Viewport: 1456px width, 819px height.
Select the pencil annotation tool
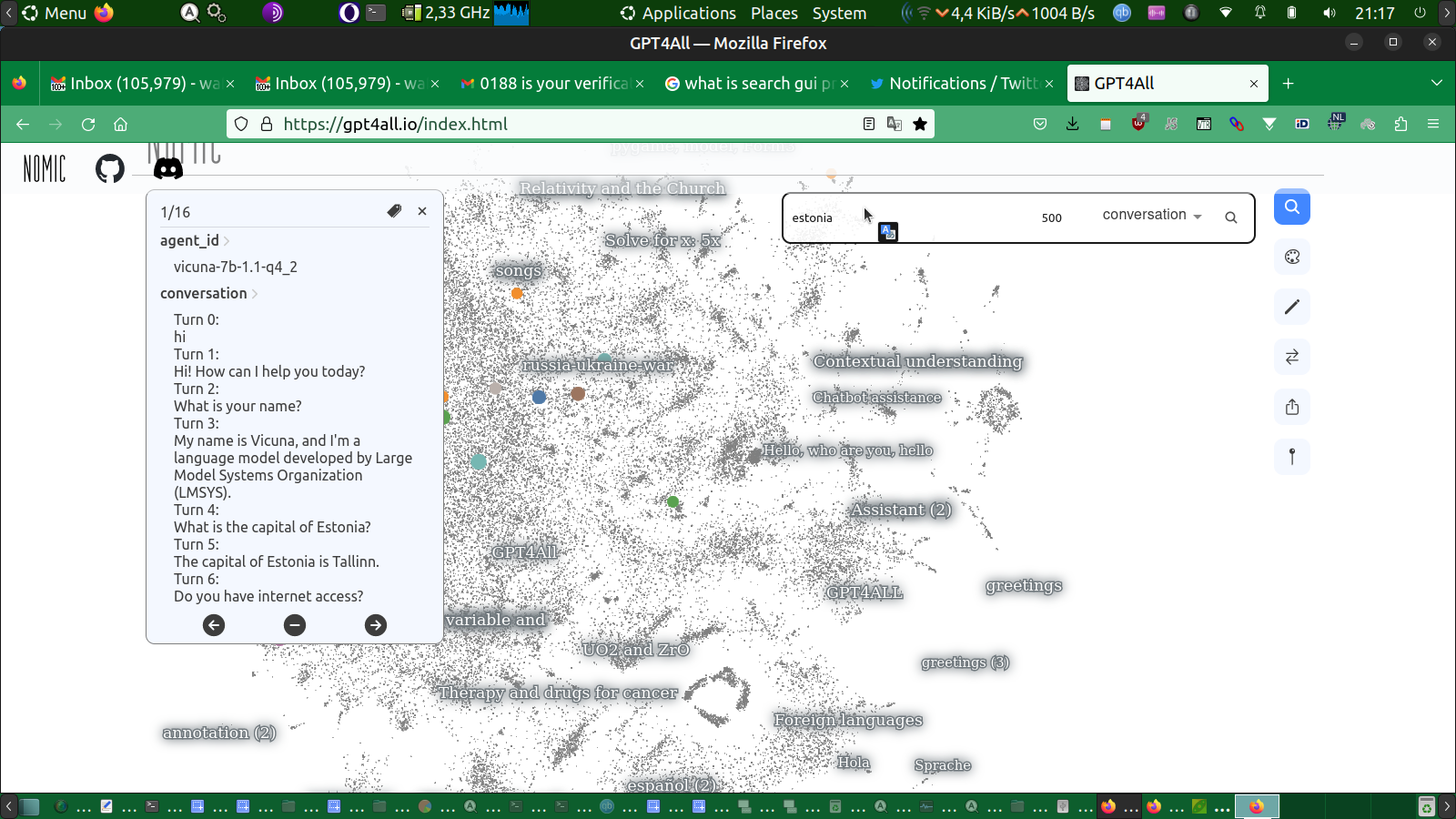click(1292, 307)
